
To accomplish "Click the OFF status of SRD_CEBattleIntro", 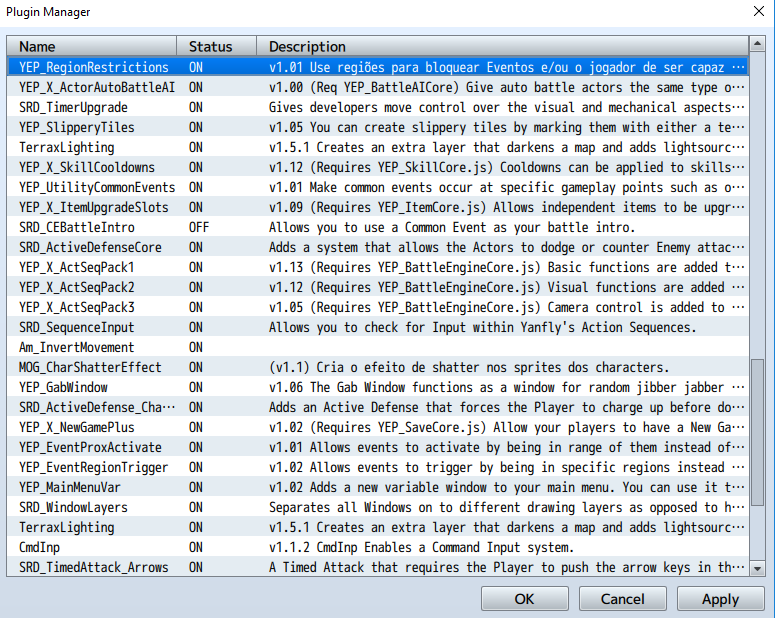I will pos(199,227).
